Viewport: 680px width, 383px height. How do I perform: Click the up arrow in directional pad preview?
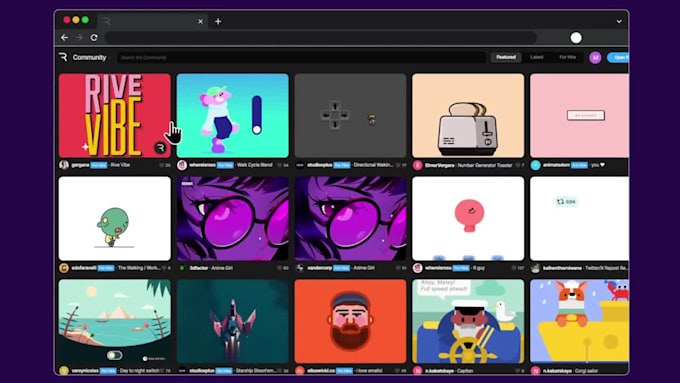tap(335, 106)
